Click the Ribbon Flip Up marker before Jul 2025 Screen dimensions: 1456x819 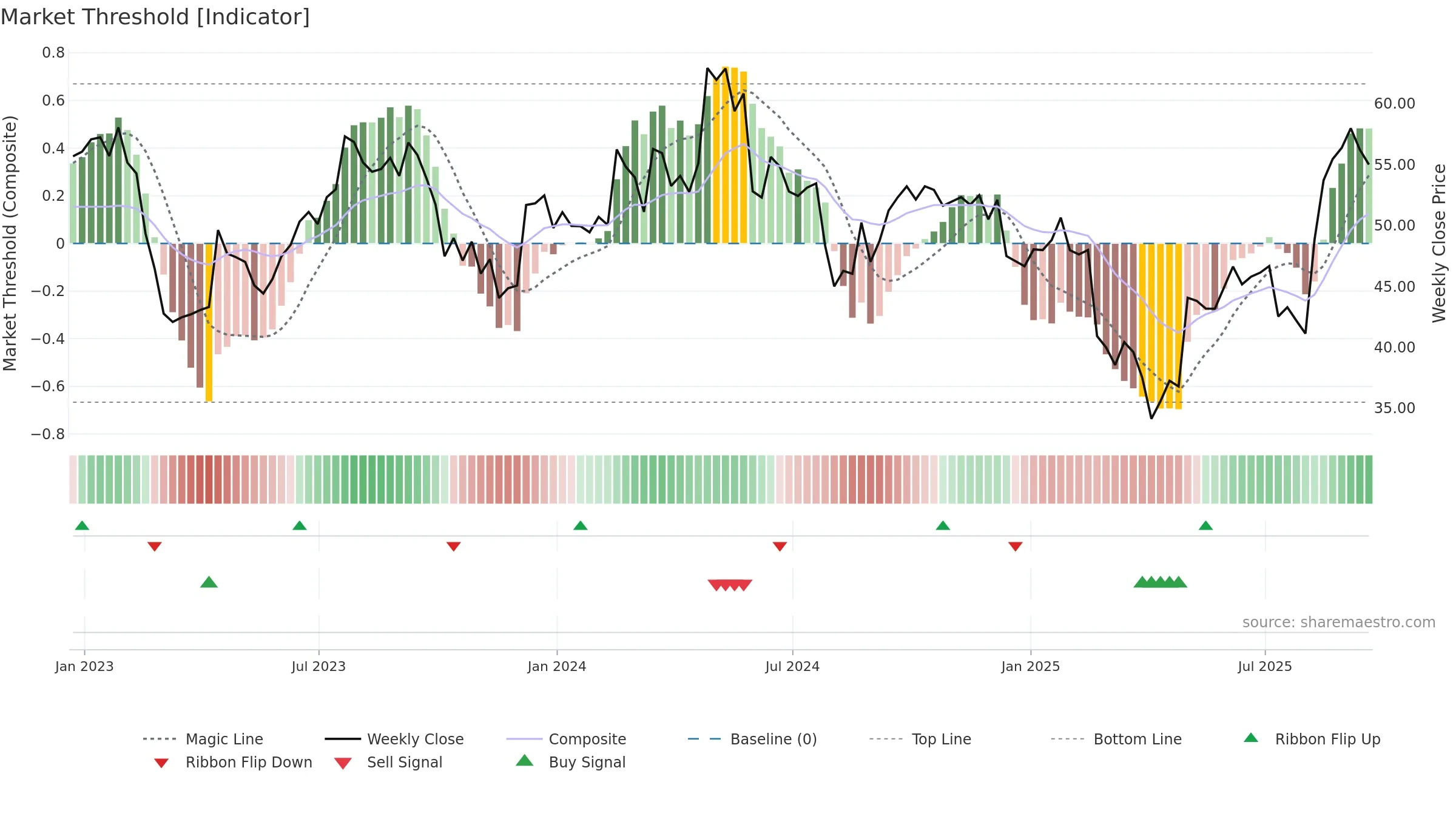click(1205, 525)
